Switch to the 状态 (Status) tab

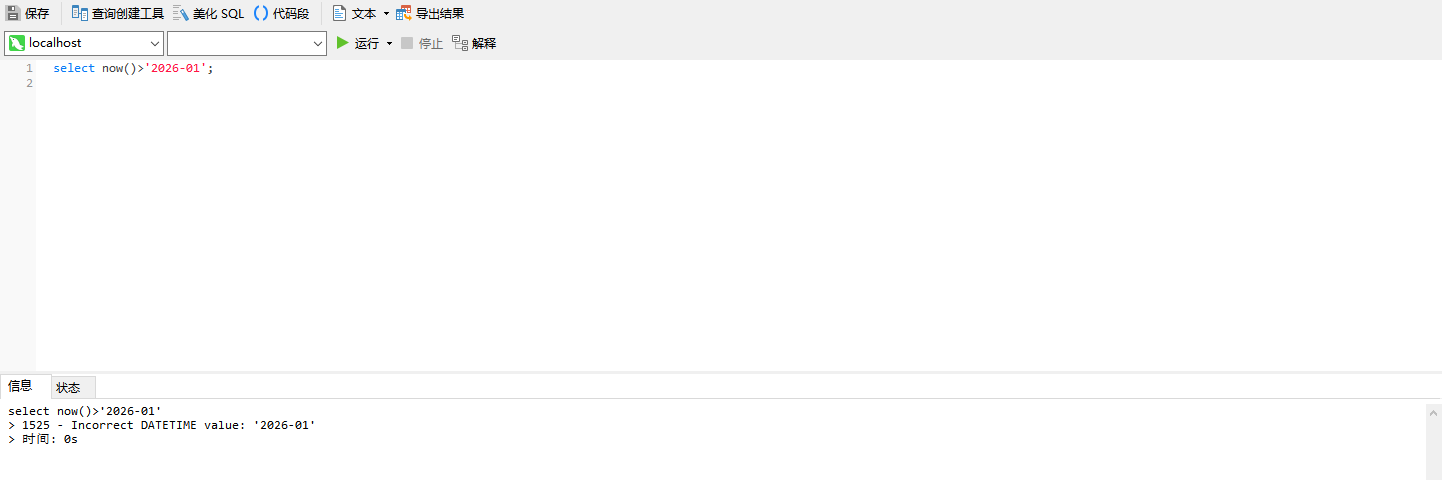click(x=68, y=387)
